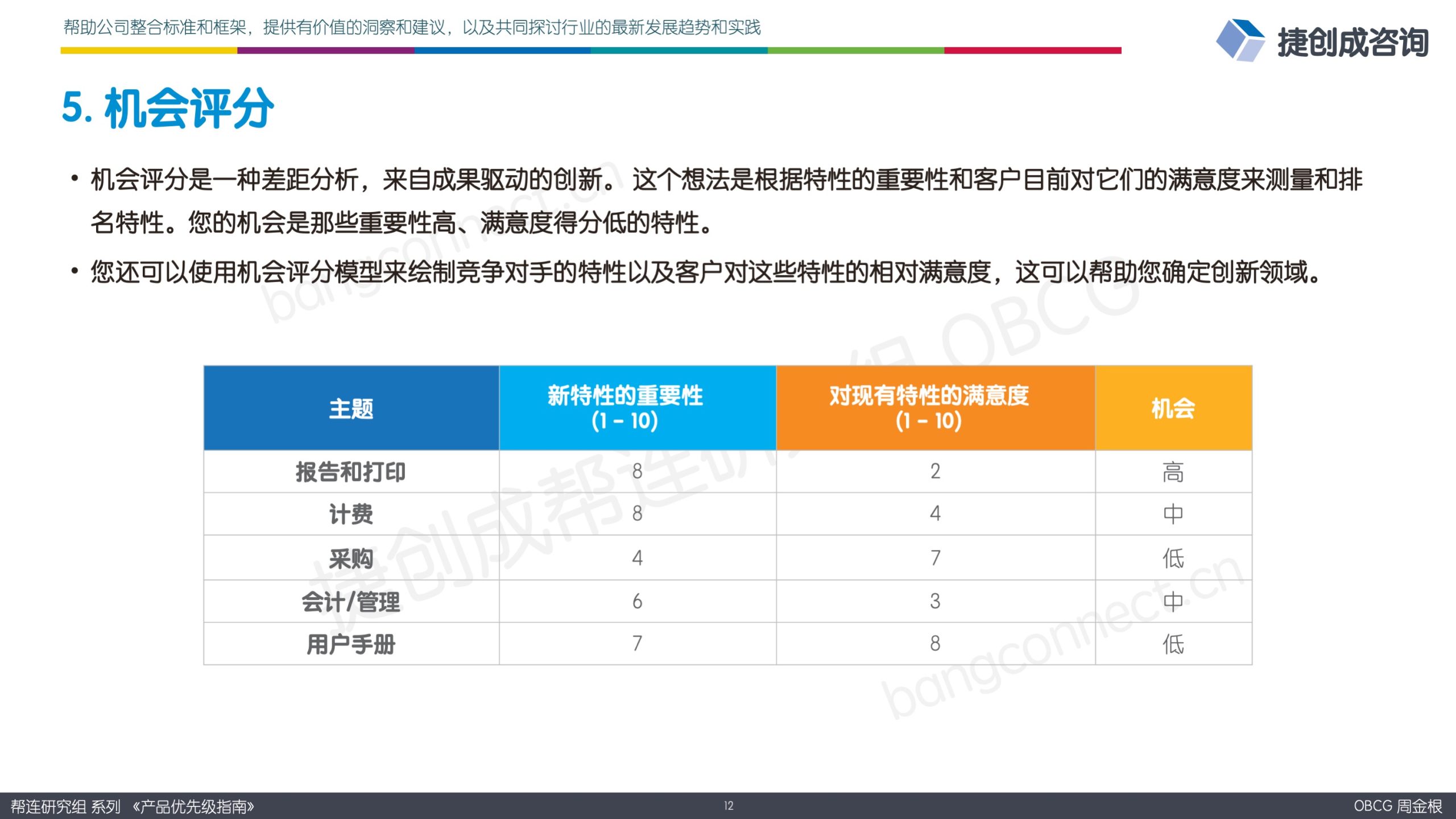
Task: Click satisfaction value 3 in 会计/管理 row
Action: (936, 601)
